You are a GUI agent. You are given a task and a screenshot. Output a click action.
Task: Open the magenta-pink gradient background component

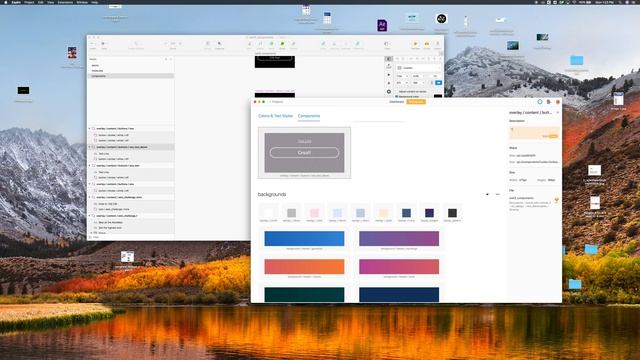(399, 267)
